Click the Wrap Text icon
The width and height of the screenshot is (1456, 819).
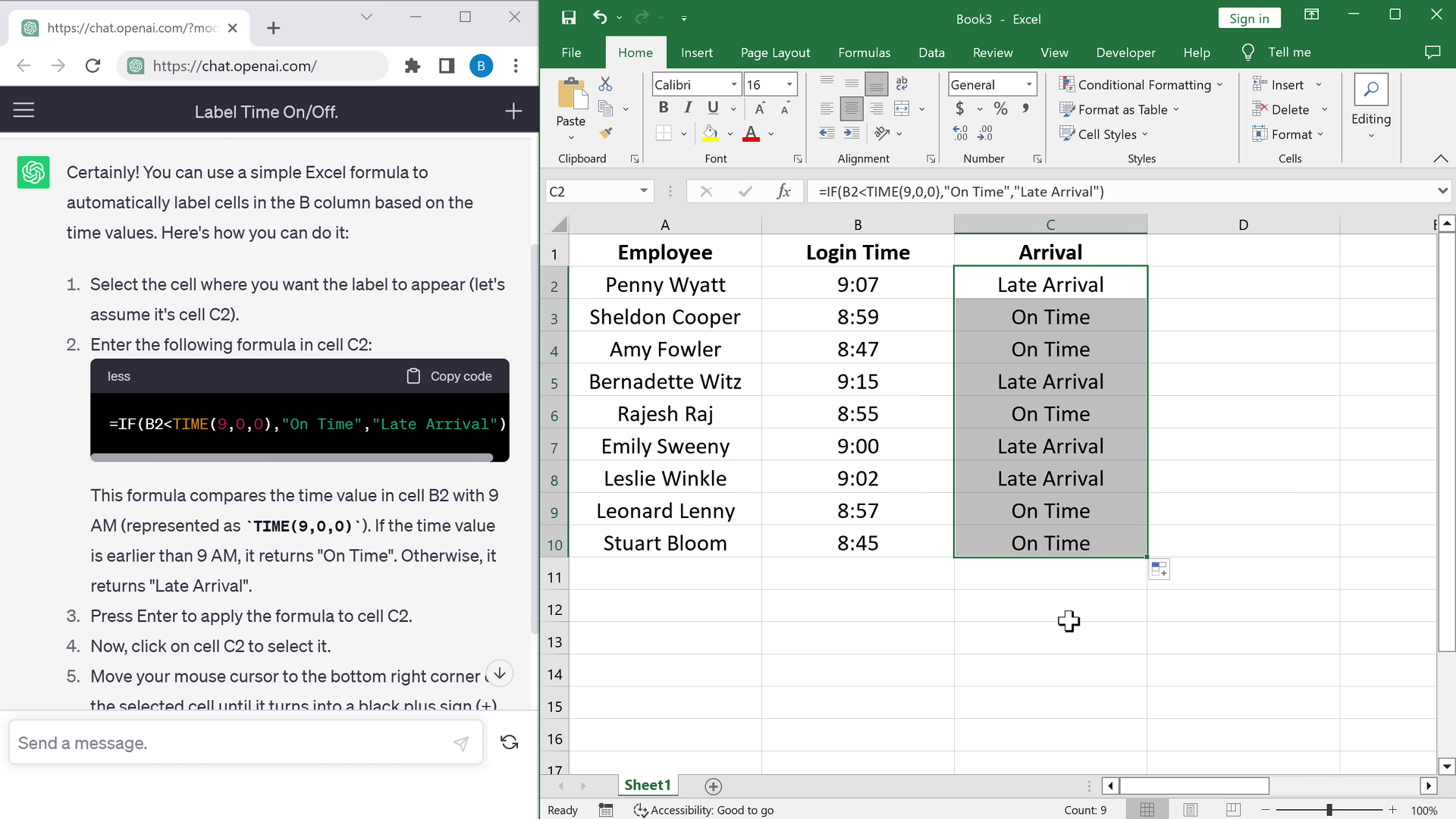(x=902, y=84)
